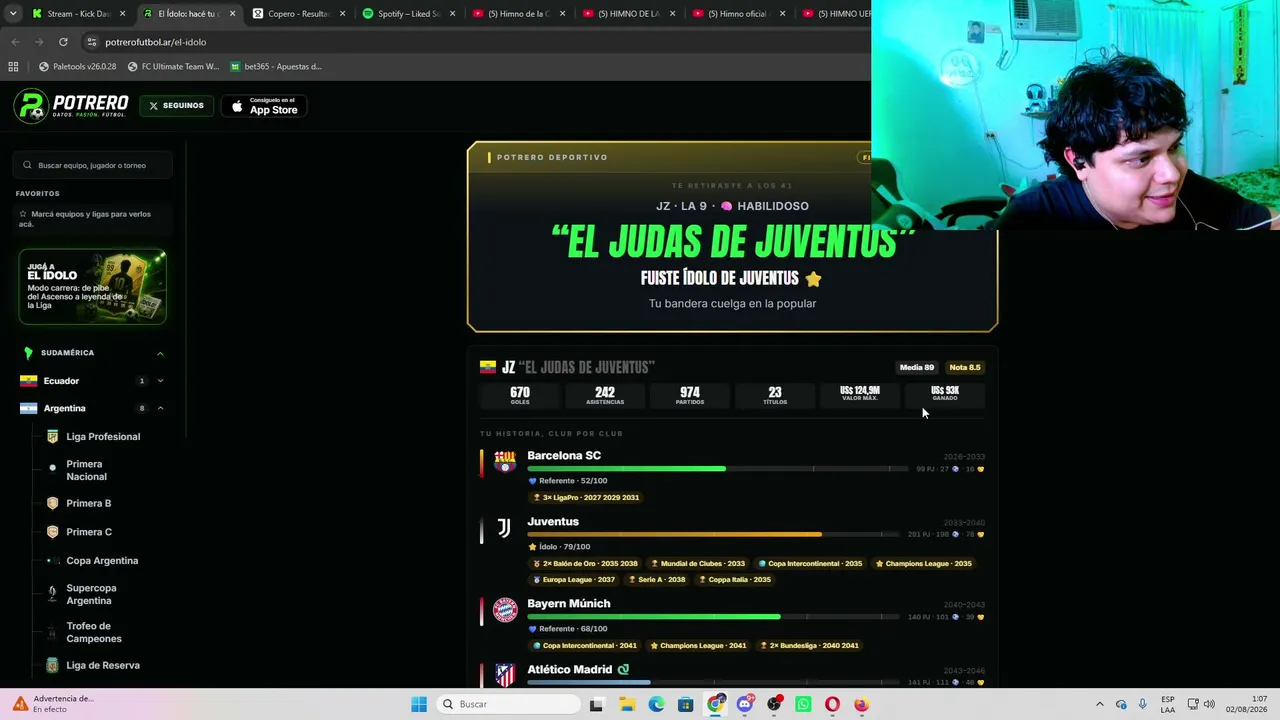Click the Liga Profesional league badge
Viewport: 1280px width, 720px height.
pos(52,437)
